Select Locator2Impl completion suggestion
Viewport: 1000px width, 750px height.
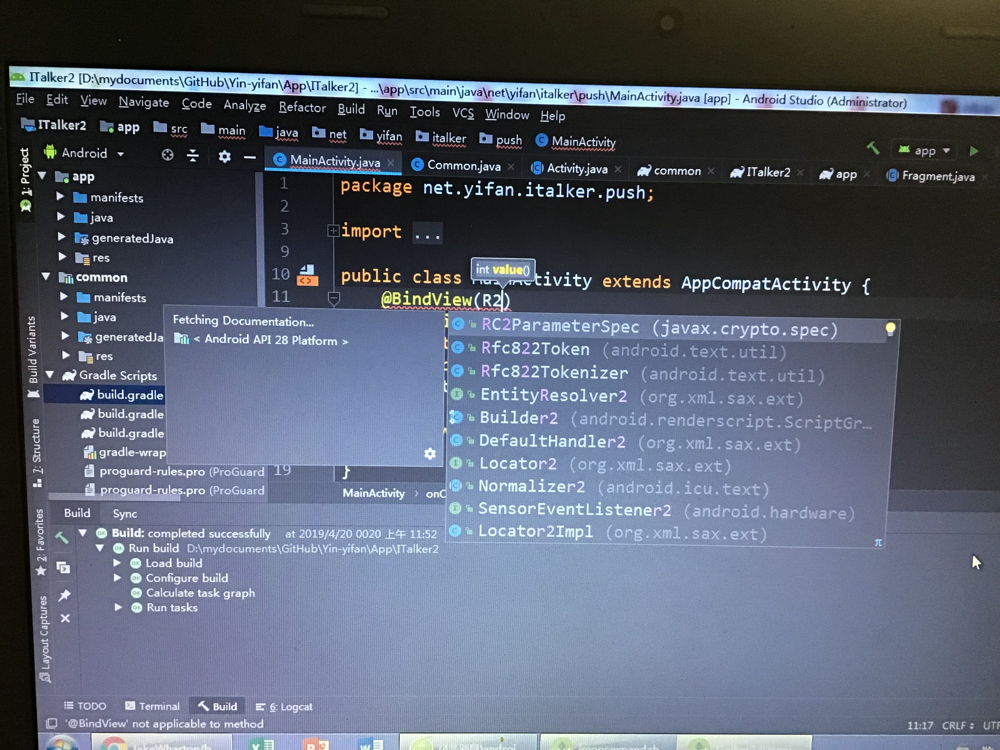click(x=666, y=532)
